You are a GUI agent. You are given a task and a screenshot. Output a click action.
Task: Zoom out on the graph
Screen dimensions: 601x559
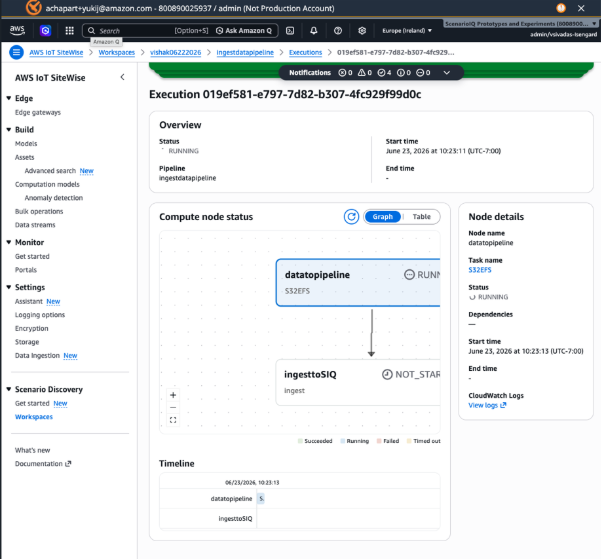pyautogui.click(x=173, y=408)
